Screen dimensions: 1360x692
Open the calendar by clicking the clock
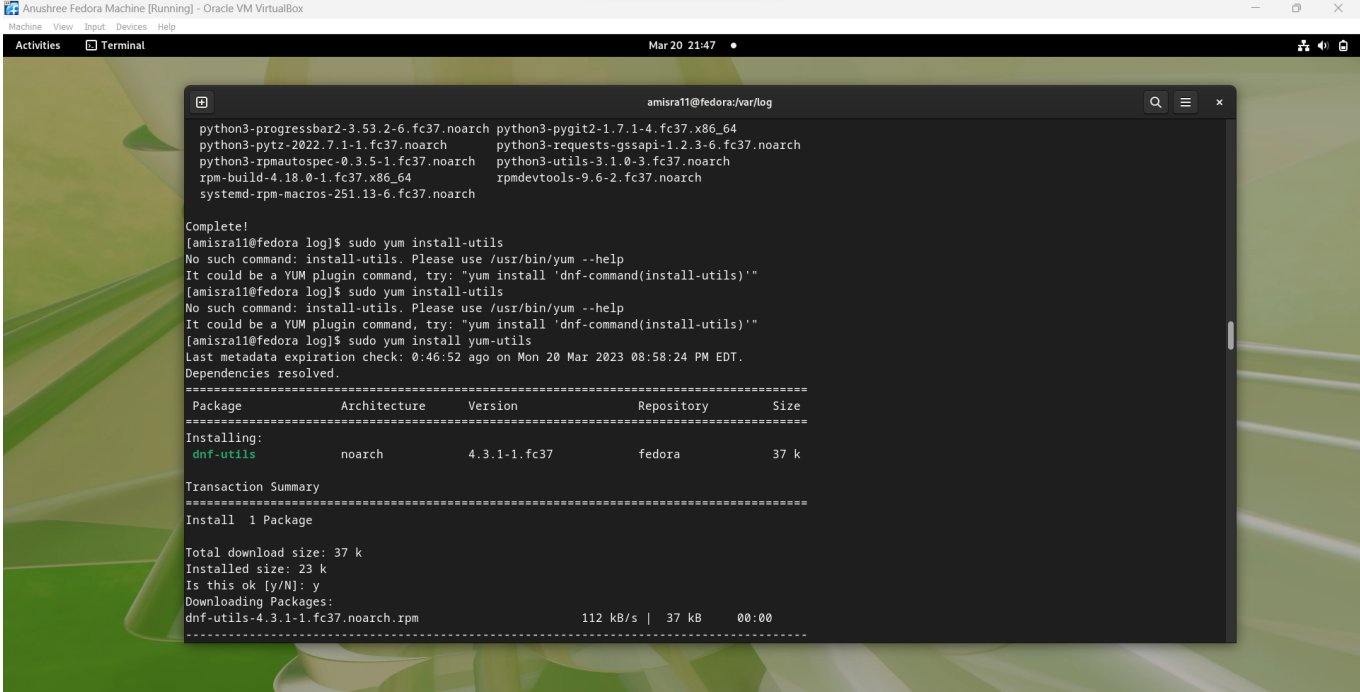(x=680, y=45)
